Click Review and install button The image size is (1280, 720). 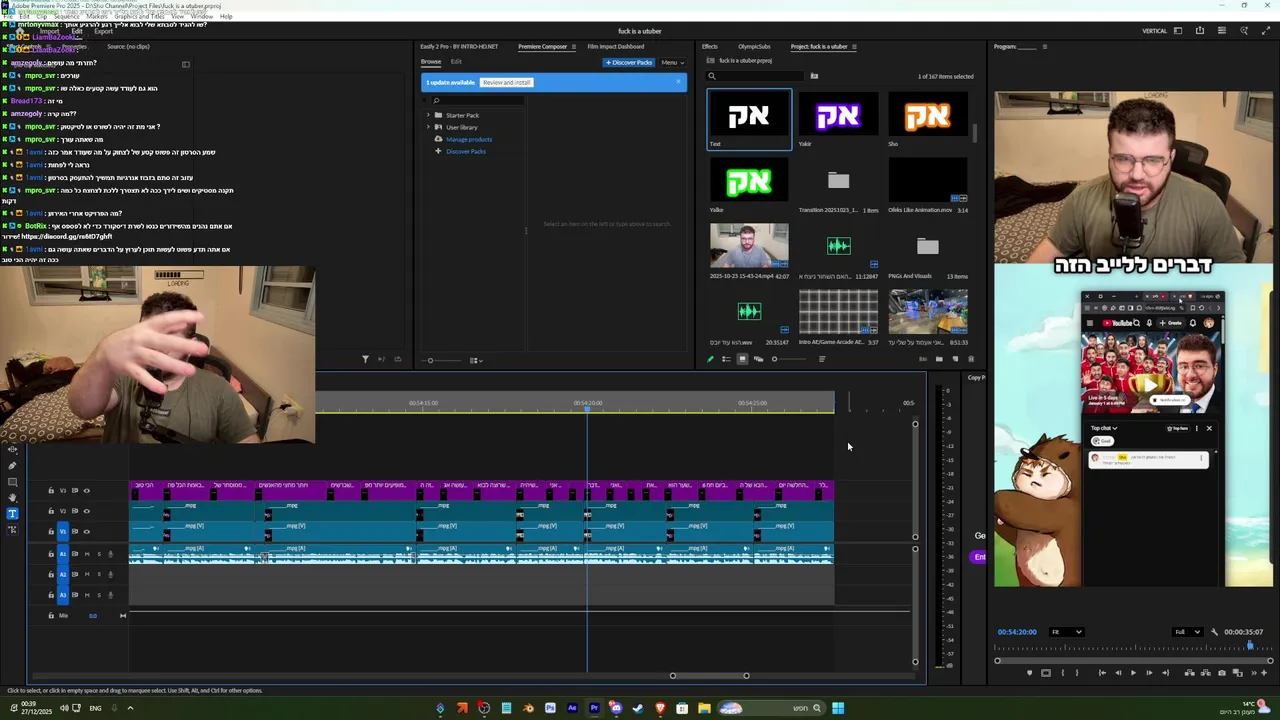point(506,82)
